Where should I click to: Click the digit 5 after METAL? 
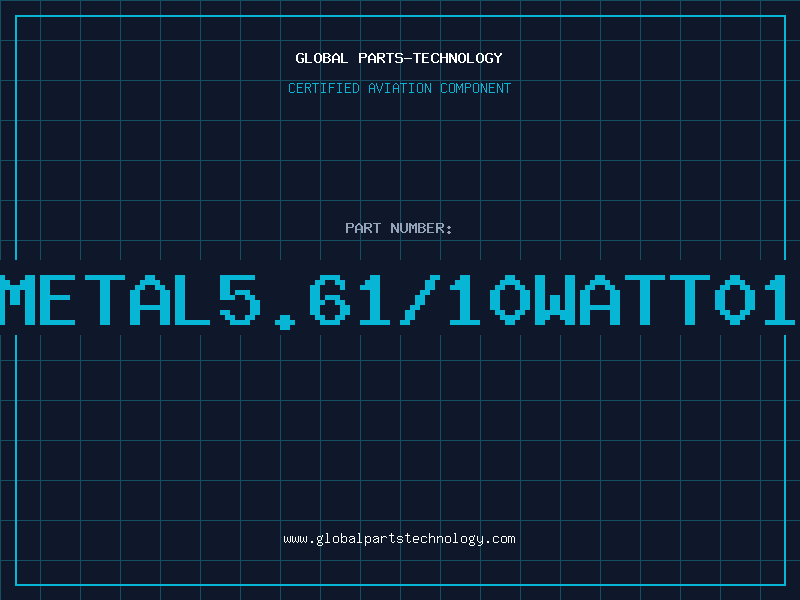coord(240,300)
